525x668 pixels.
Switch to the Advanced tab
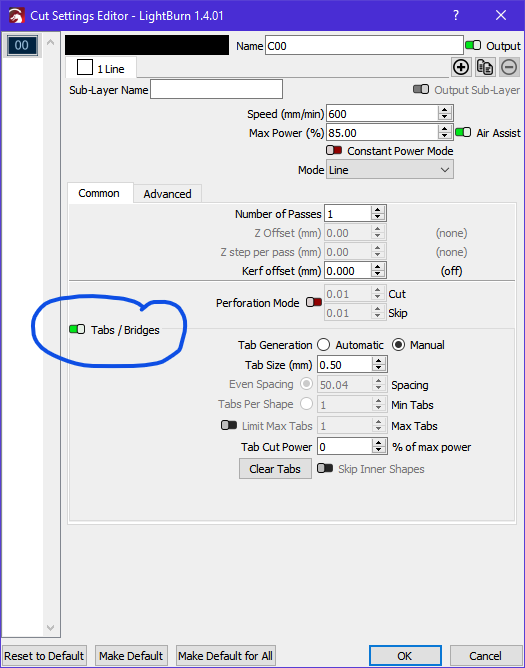[167, 194]
